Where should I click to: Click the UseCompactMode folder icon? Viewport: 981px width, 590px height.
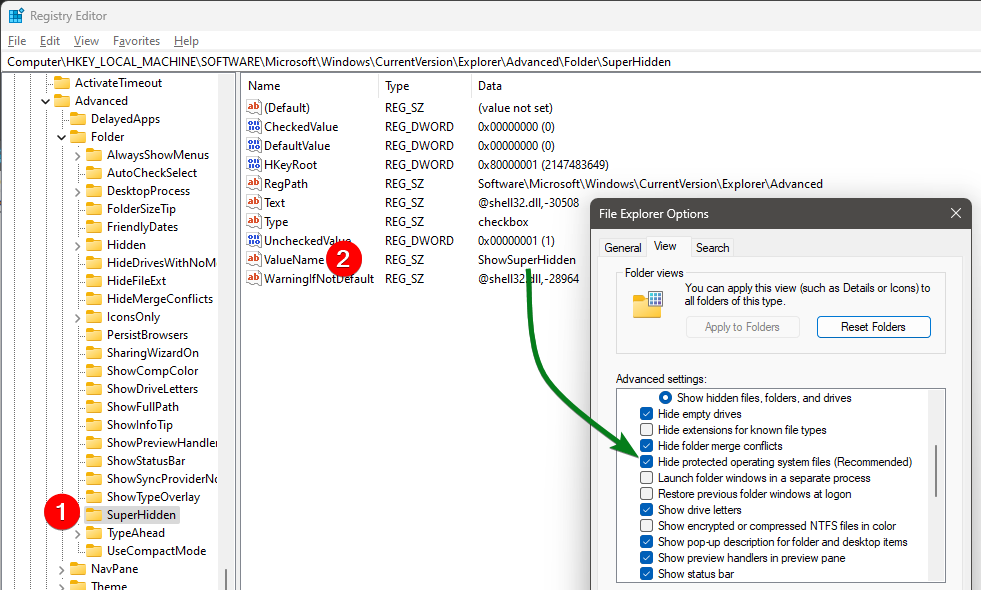94,551
